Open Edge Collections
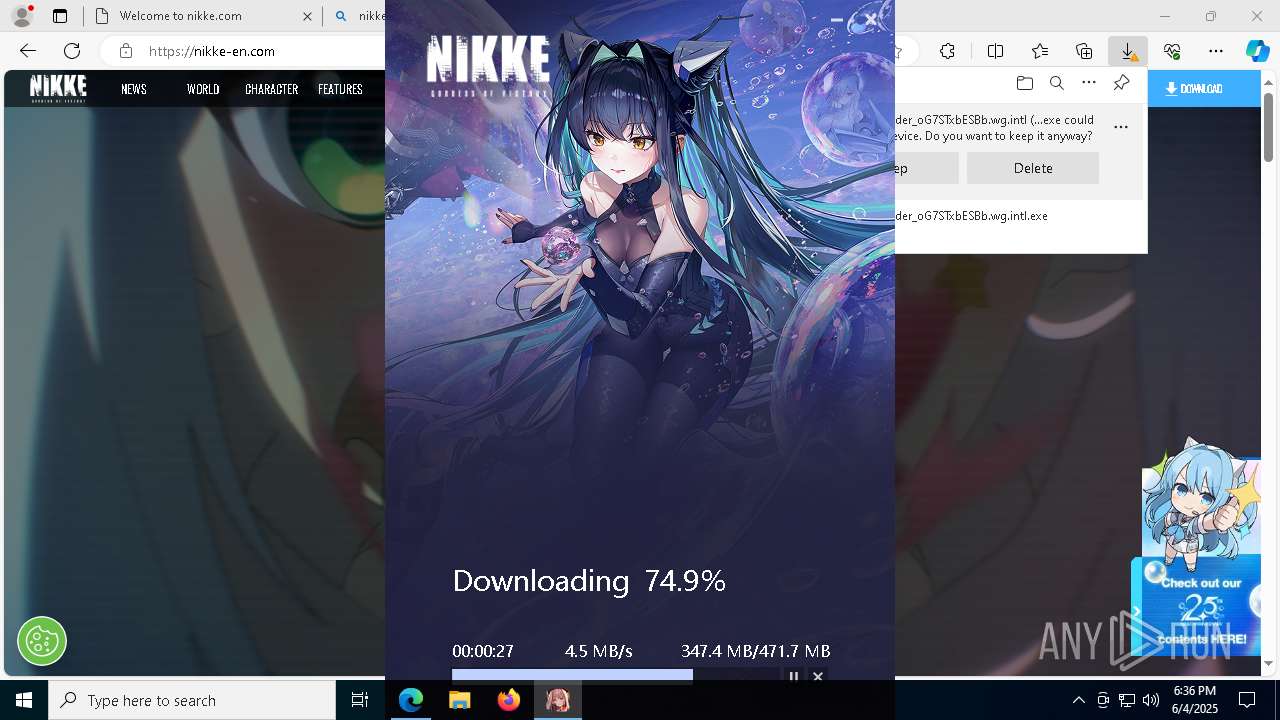1280x720 pixels. tap(1084, 51)
